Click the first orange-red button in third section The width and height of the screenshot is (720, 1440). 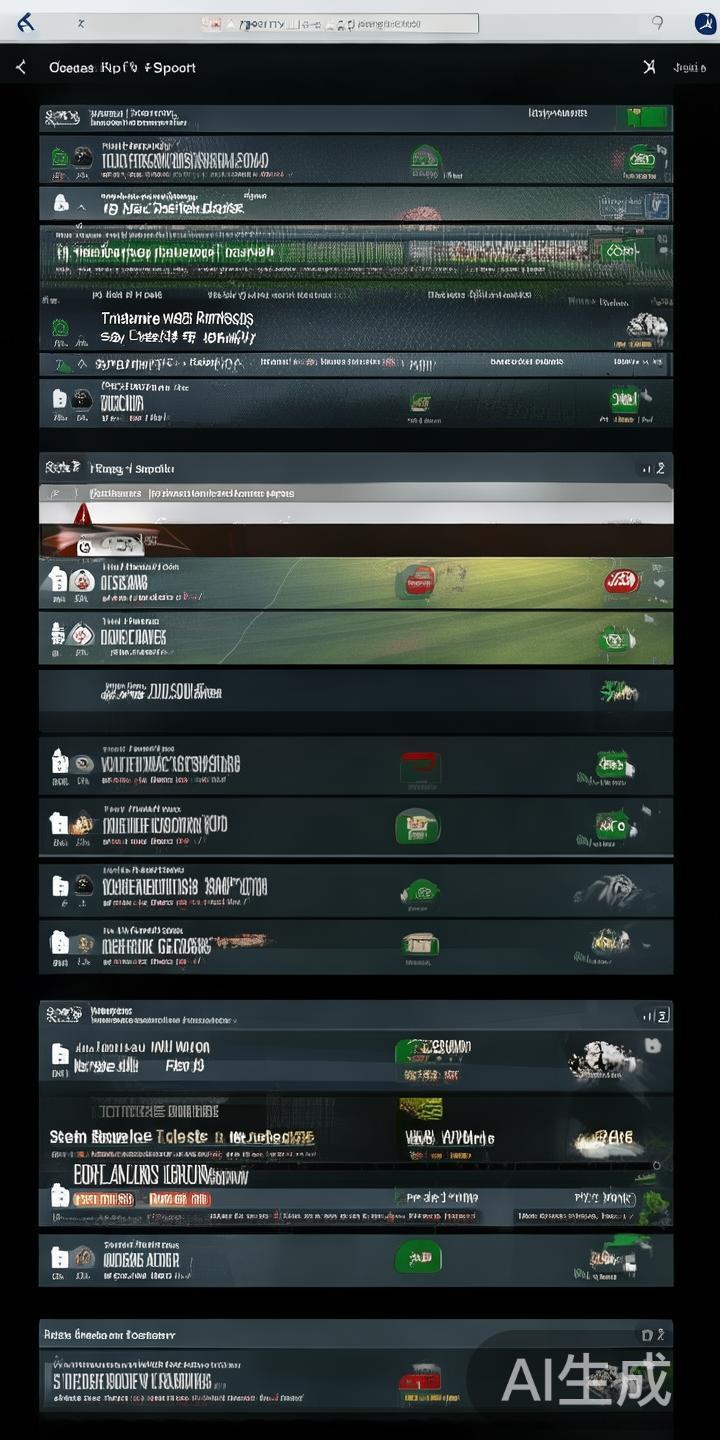coord(104,1199)
